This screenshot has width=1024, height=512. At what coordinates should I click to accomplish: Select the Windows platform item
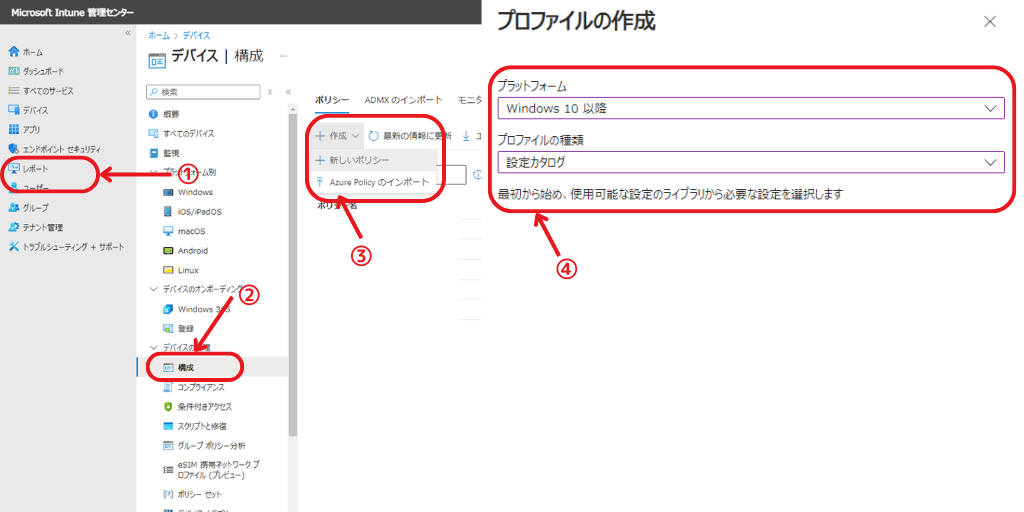(187, 192)
